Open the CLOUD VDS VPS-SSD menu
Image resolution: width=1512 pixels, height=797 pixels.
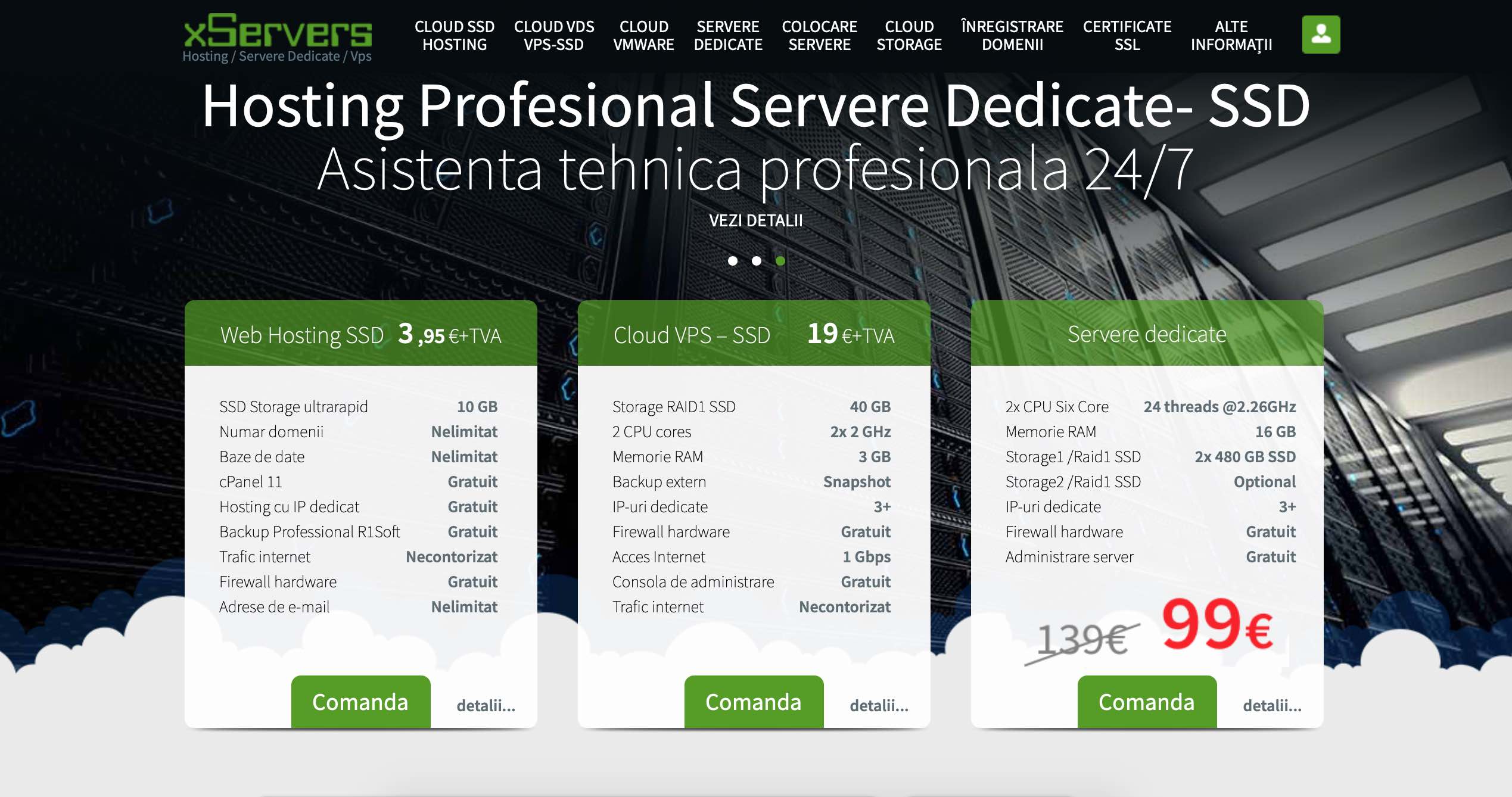[x=554, y=36]
